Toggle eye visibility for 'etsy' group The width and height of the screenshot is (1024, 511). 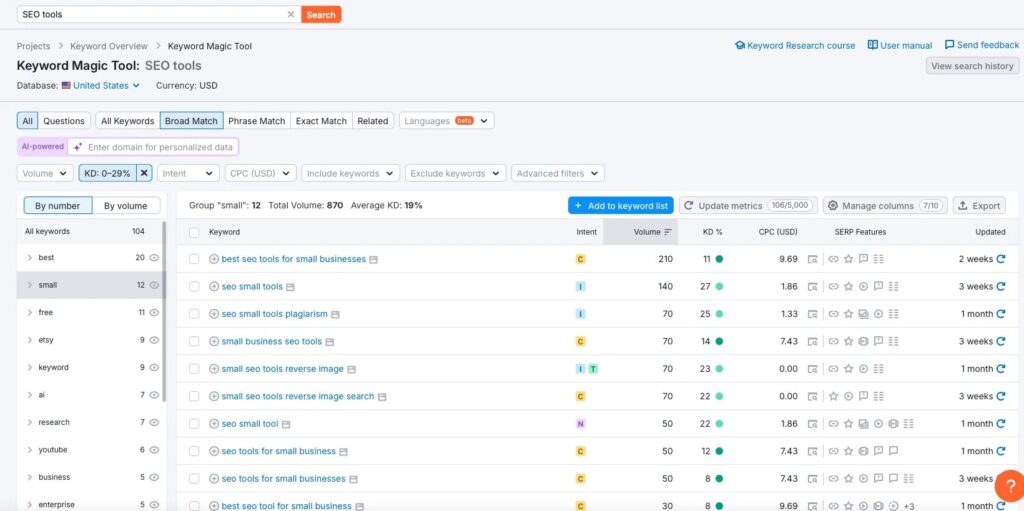[154, 340]
